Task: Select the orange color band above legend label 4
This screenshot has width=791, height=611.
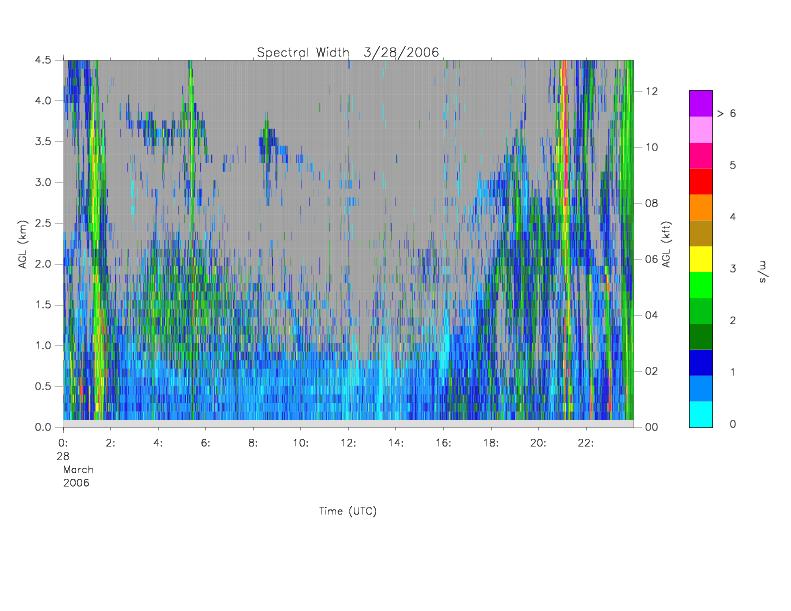Action: pyautogui.click(x=701, y=207)
